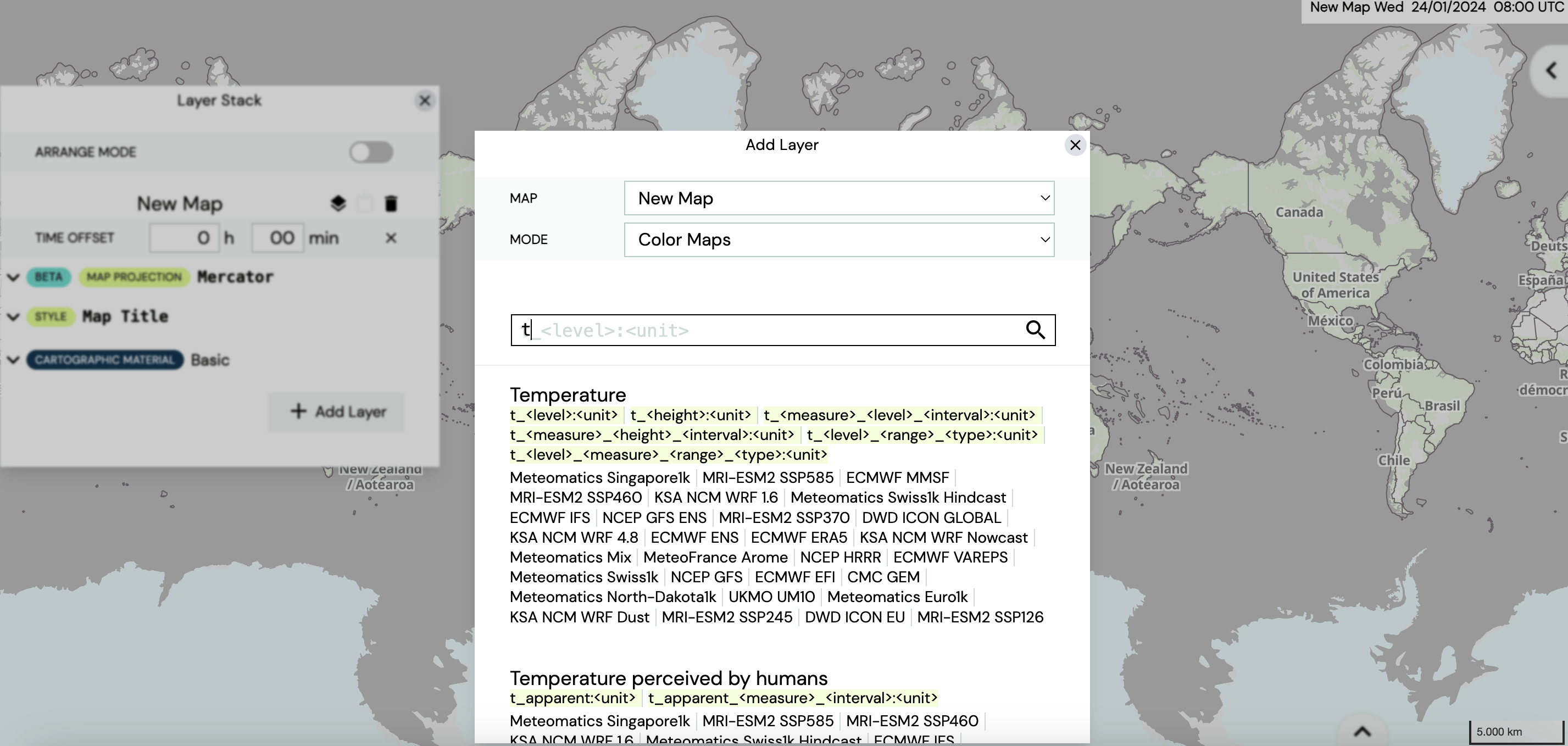Choose ECMWF IFS under Temperature
The height and width of the screenshot is (746, 1568).
click(549, 519)
